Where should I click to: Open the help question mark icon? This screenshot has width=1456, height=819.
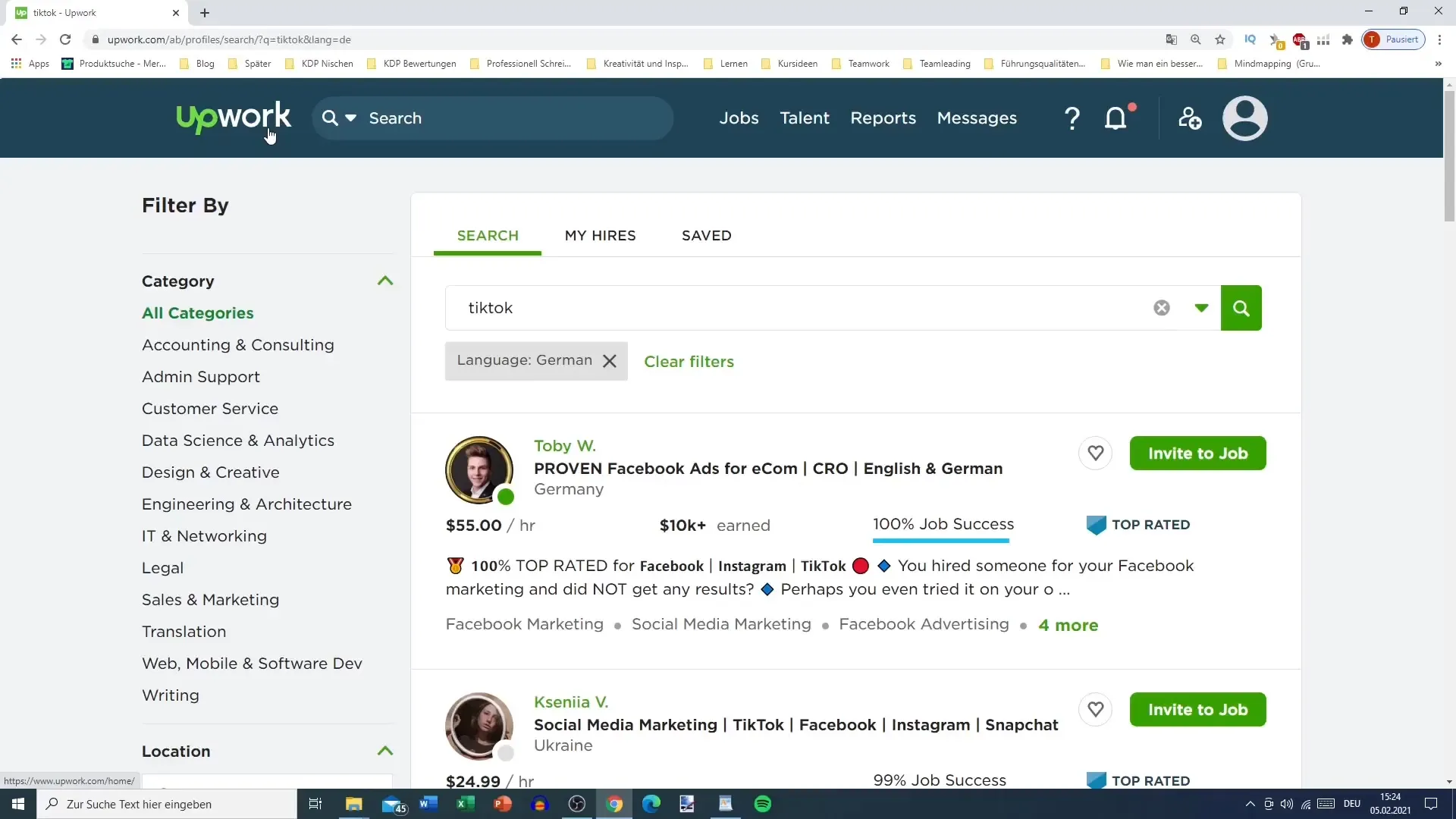tap(1072, 118)
